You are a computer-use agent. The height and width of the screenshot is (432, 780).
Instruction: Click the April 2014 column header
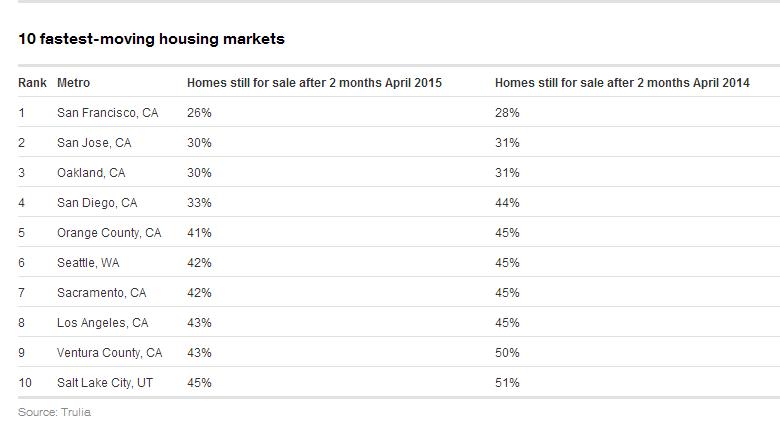click(622, 83)
